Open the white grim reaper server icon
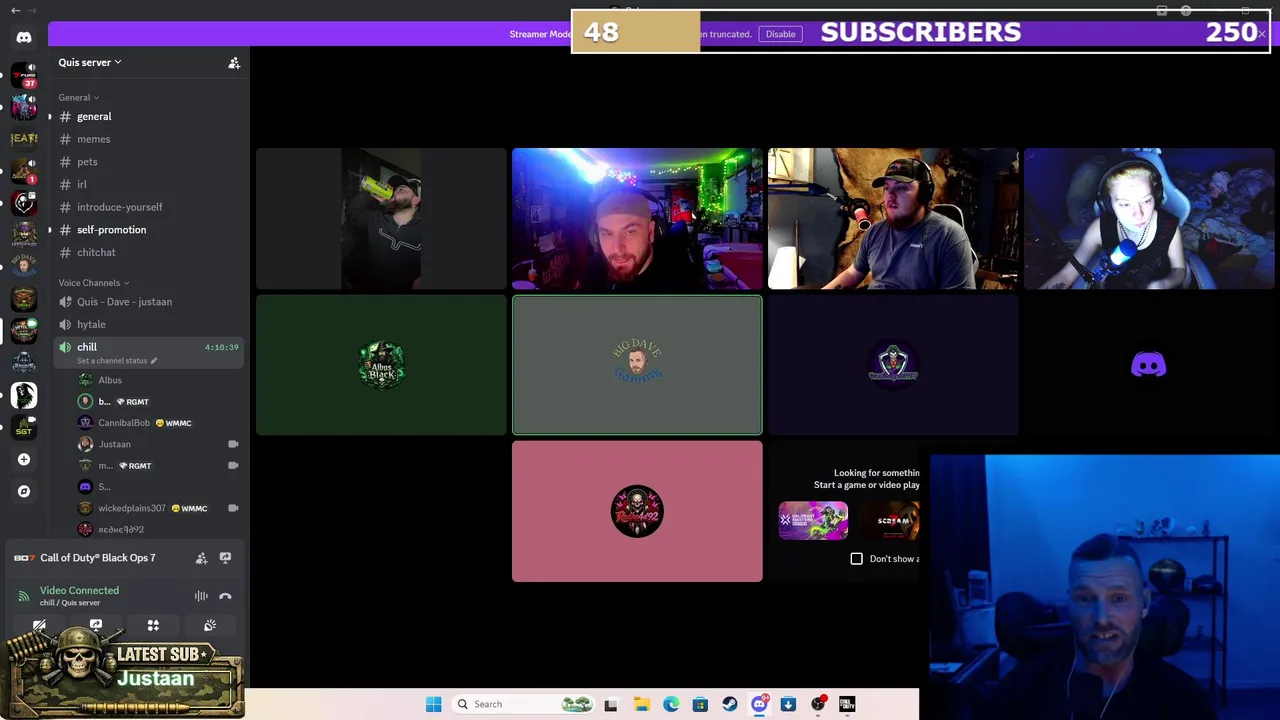This screenshot has height=720, width=1280. coord(24,395)
